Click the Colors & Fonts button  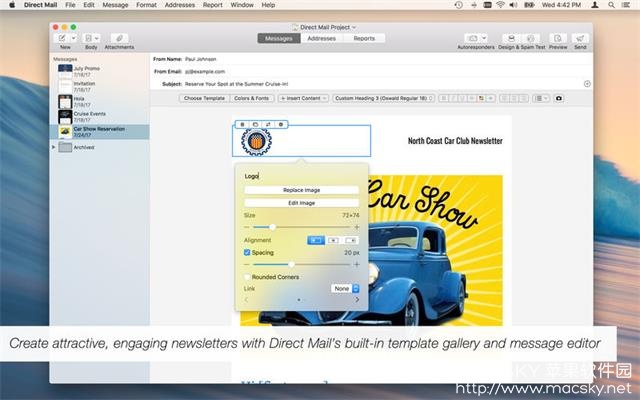coord(252,98)
